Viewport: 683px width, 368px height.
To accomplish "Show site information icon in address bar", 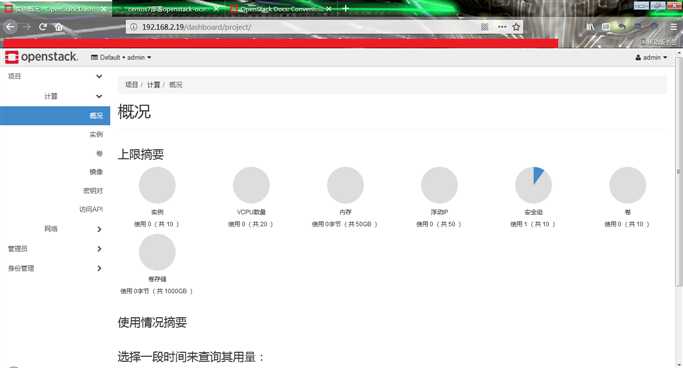I will point(134,27).
